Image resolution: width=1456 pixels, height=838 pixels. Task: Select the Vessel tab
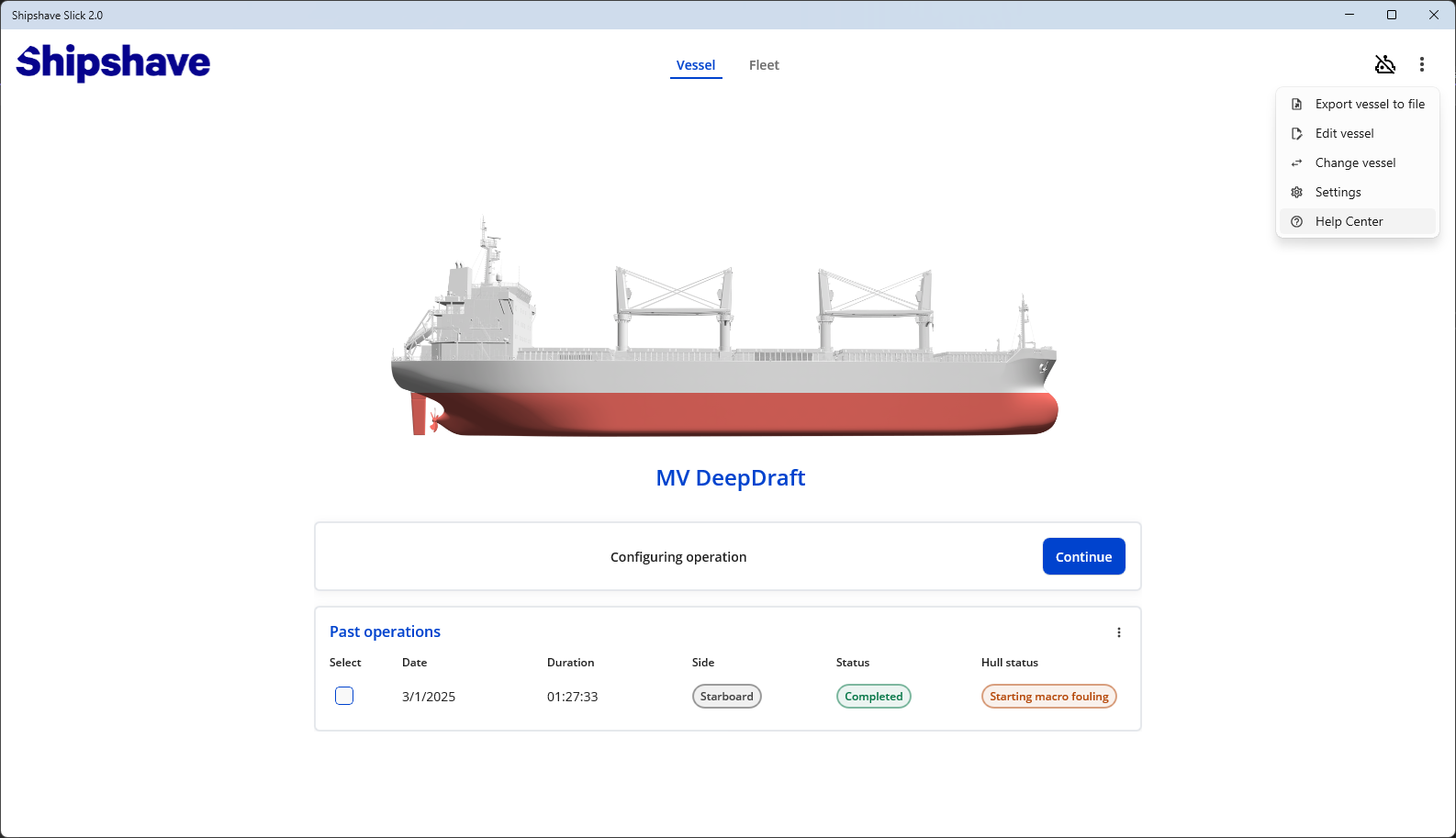(x=695, y=65)
